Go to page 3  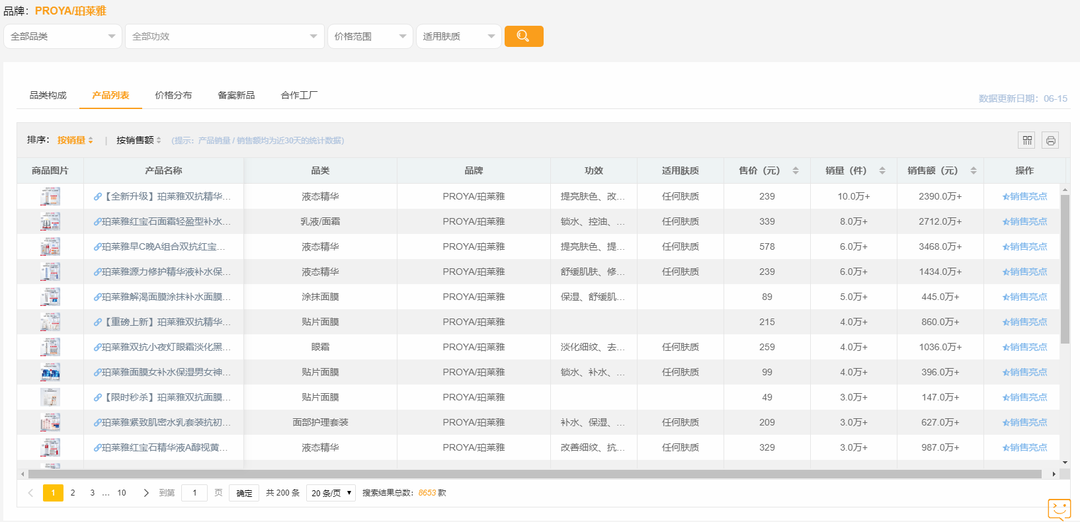click(92, 493)
